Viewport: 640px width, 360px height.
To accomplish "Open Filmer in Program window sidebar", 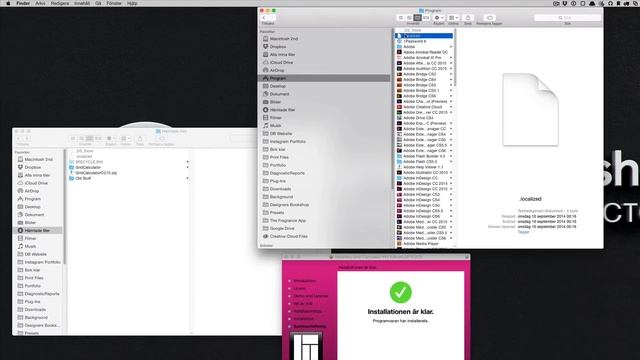I will pos(276,118).
